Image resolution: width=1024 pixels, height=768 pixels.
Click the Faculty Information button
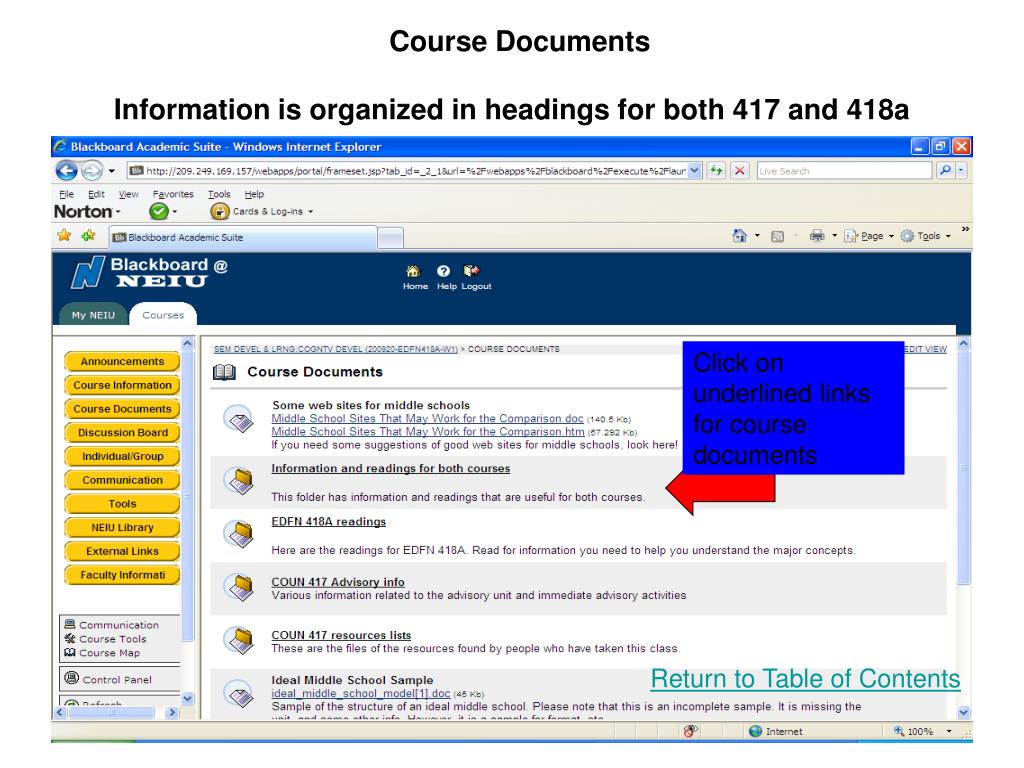pyautogui.click(x=122, y=575)
